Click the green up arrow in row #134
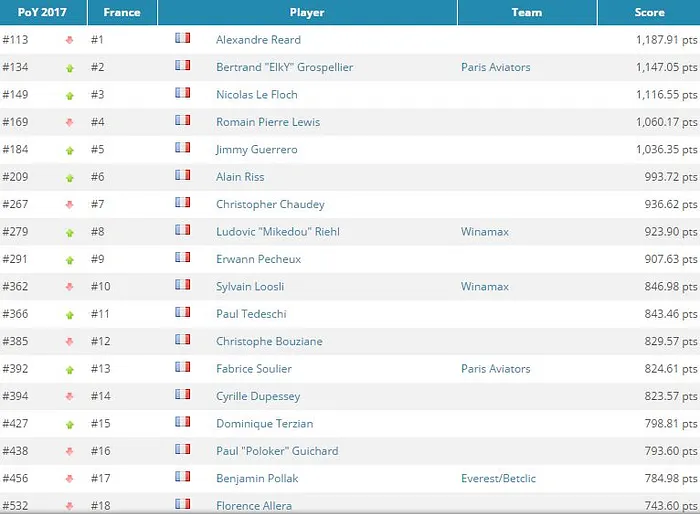The image size is (700, 514). [69, 68]
